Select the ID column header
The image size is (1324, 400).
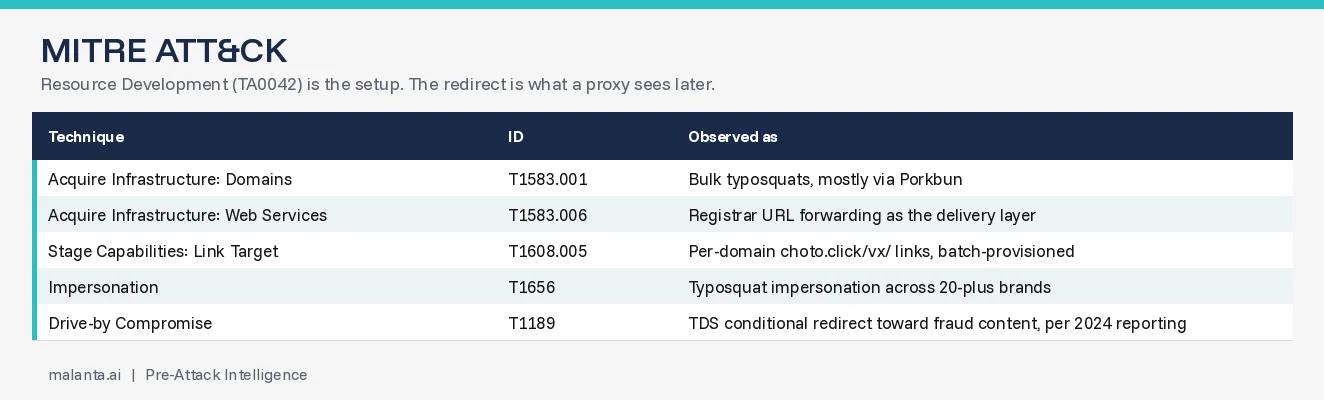[x=516, y=137]
